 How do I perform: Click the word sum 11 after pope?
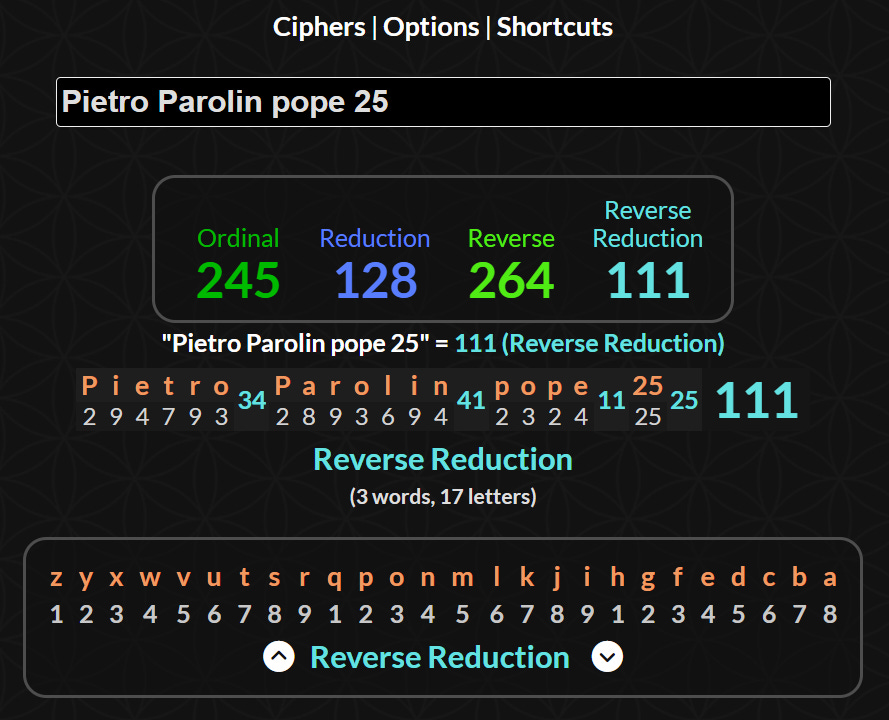pos(612,400)
